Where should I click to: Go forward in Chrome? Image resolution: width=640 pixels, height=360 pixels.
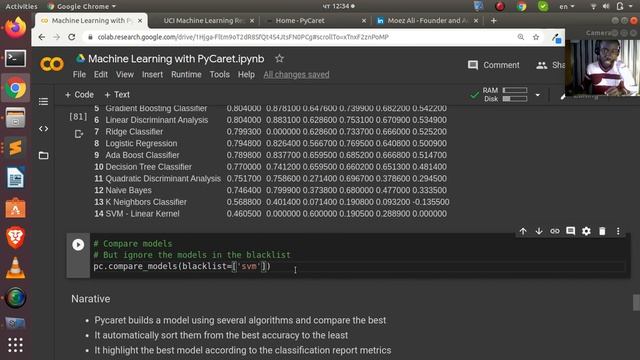[x=56, y=37]
